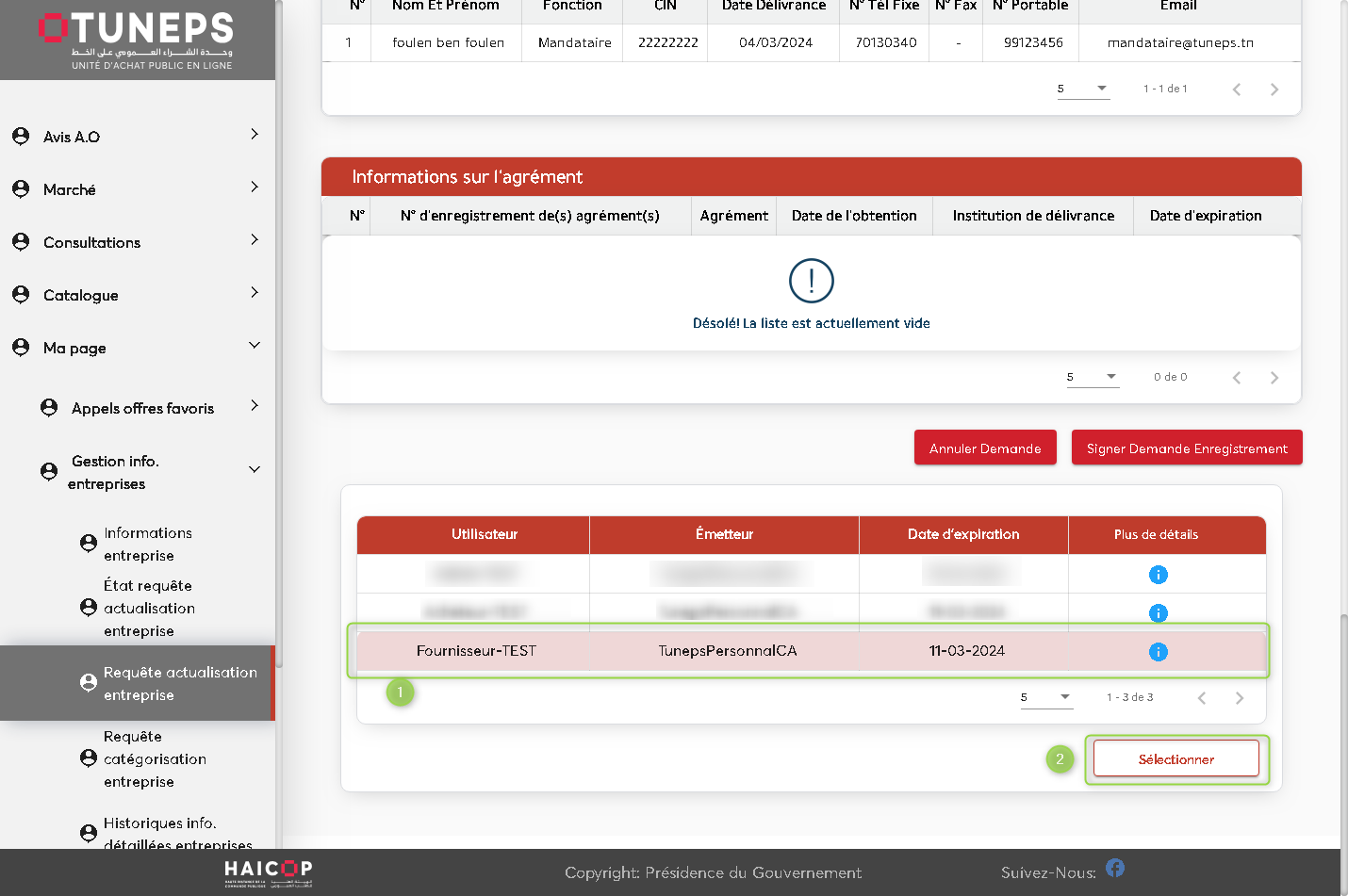Click the Annuler Demande button

tap(985, 448)
